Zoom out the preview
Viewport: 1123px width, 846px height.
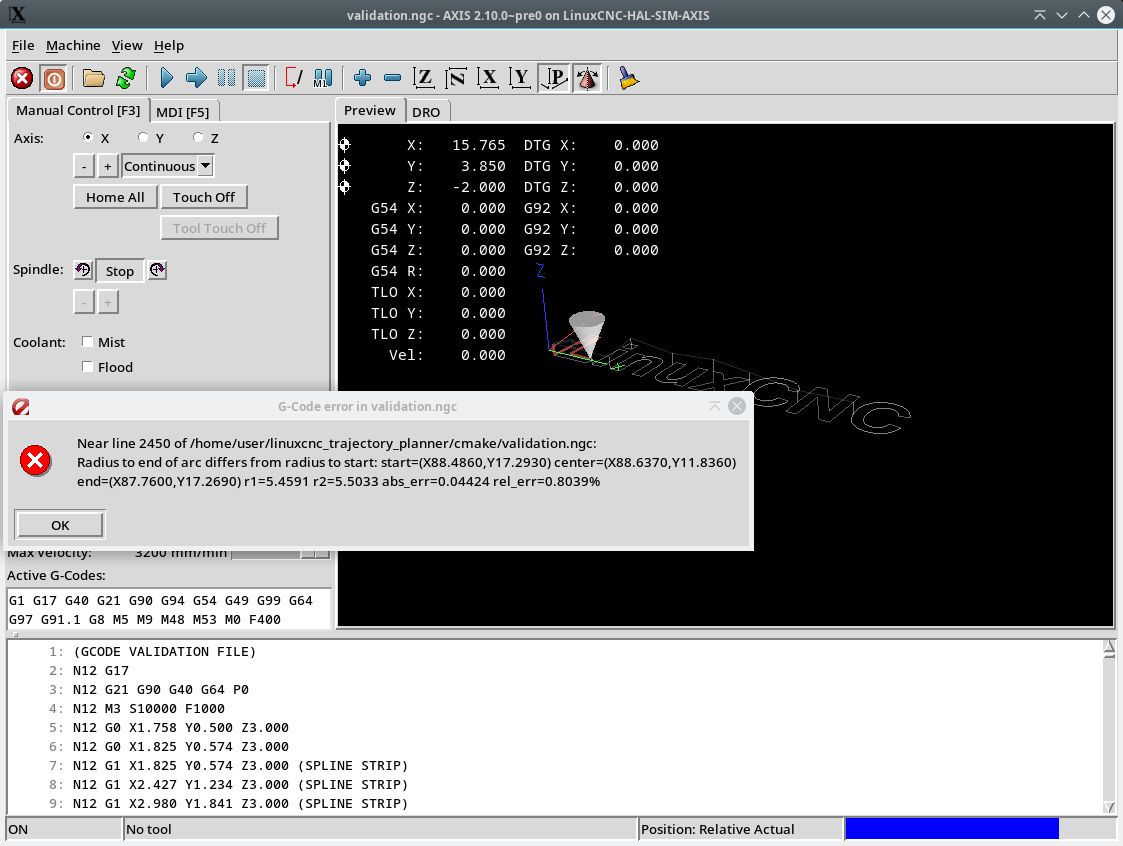(x=392, y=78)
